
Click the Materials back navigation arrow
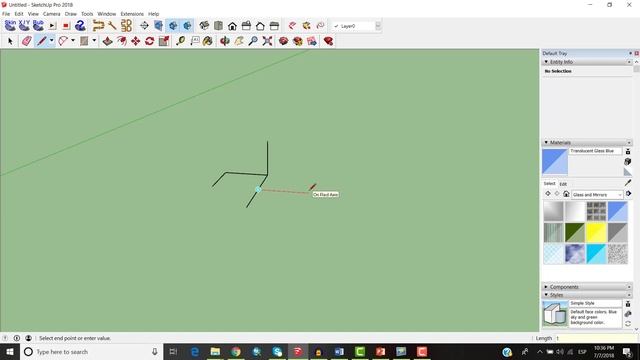(548, 193)
